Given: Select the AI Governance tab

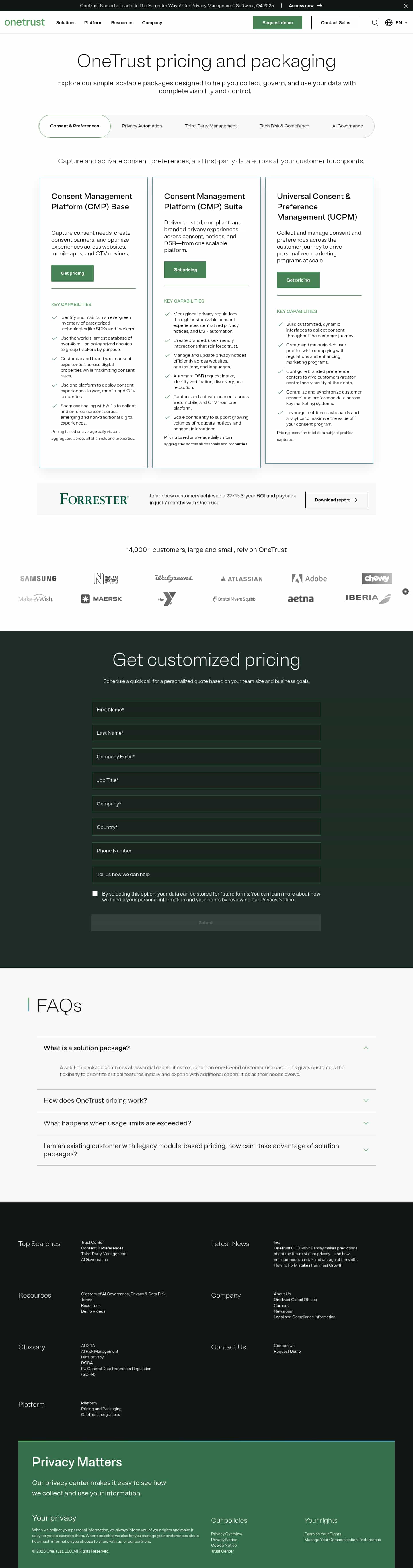Looking at the screenshot, I should pos(347,126).
